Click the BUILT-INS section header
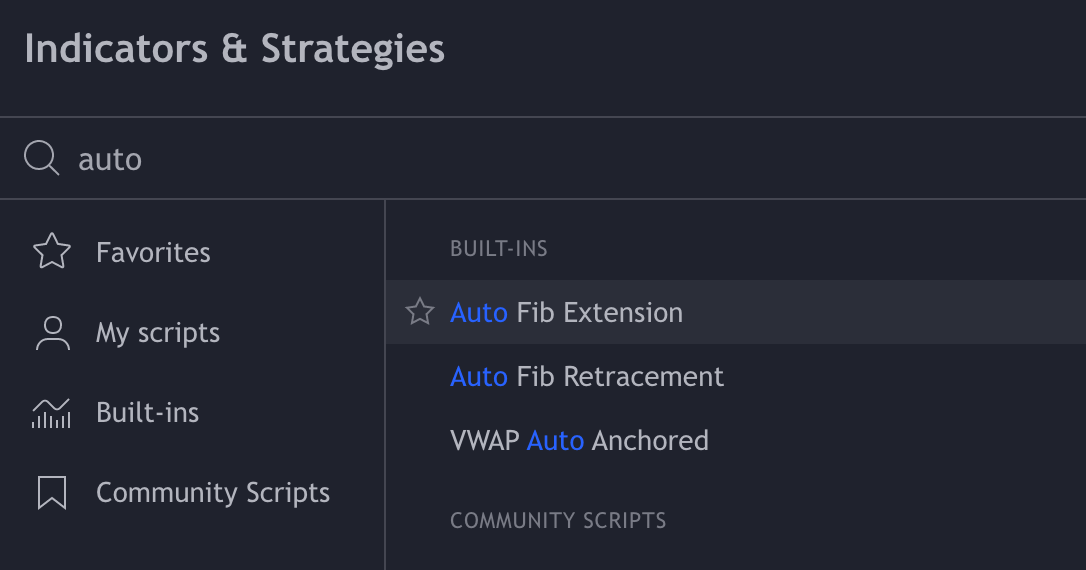 [x=499, y=249]
